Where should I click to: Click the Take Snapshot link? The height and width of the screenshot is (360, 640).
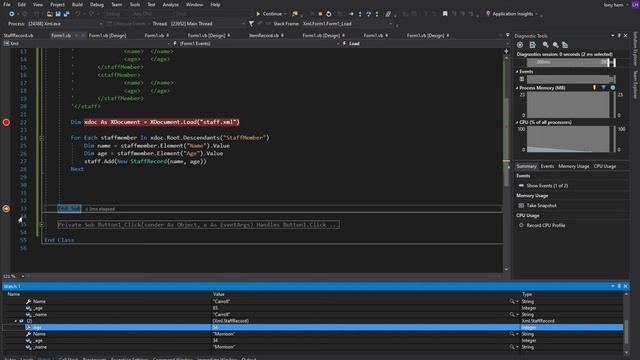(541, 206)
